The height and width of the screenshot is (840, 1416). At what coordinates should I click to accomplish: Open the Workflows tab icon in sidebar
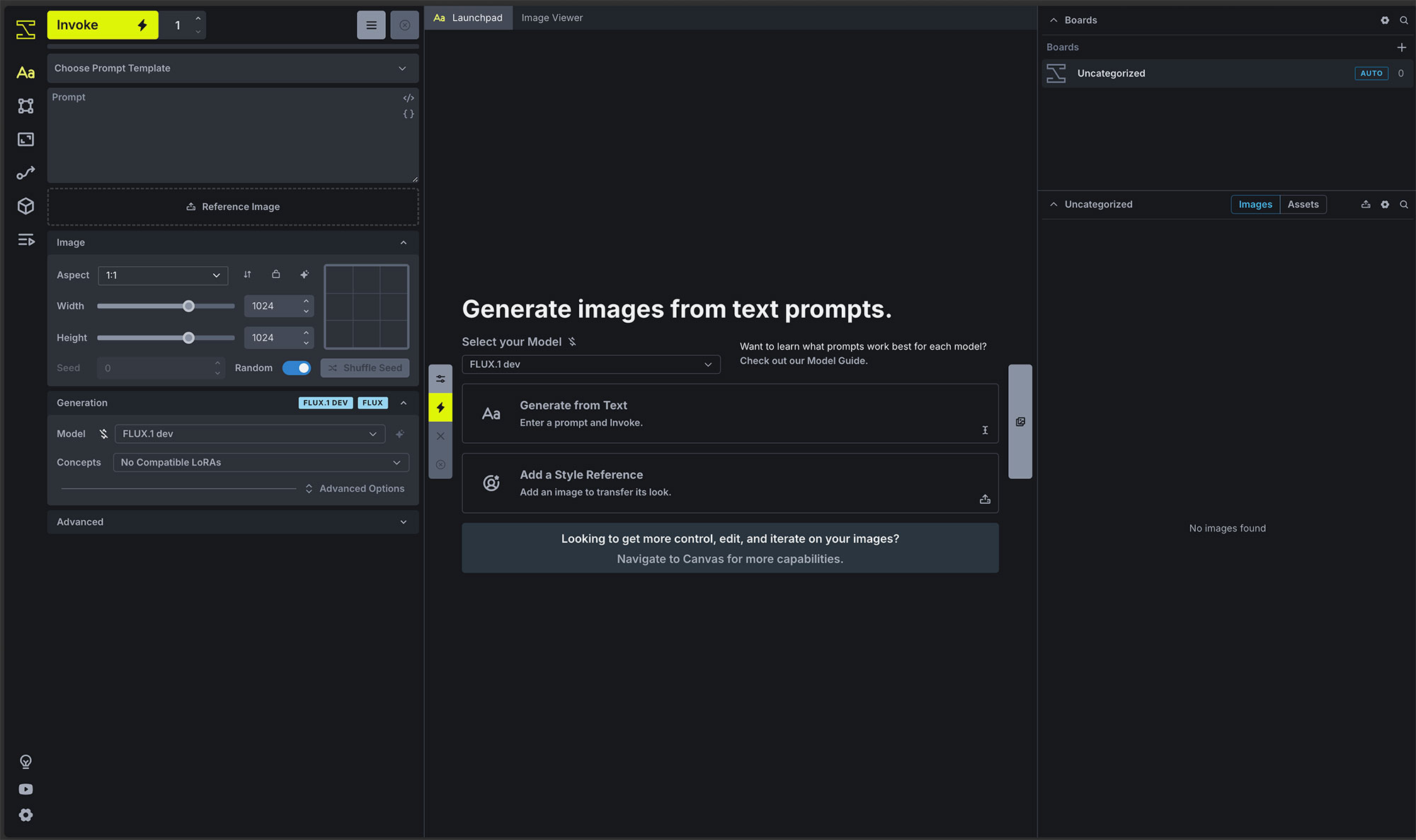(x=25, y=173)
